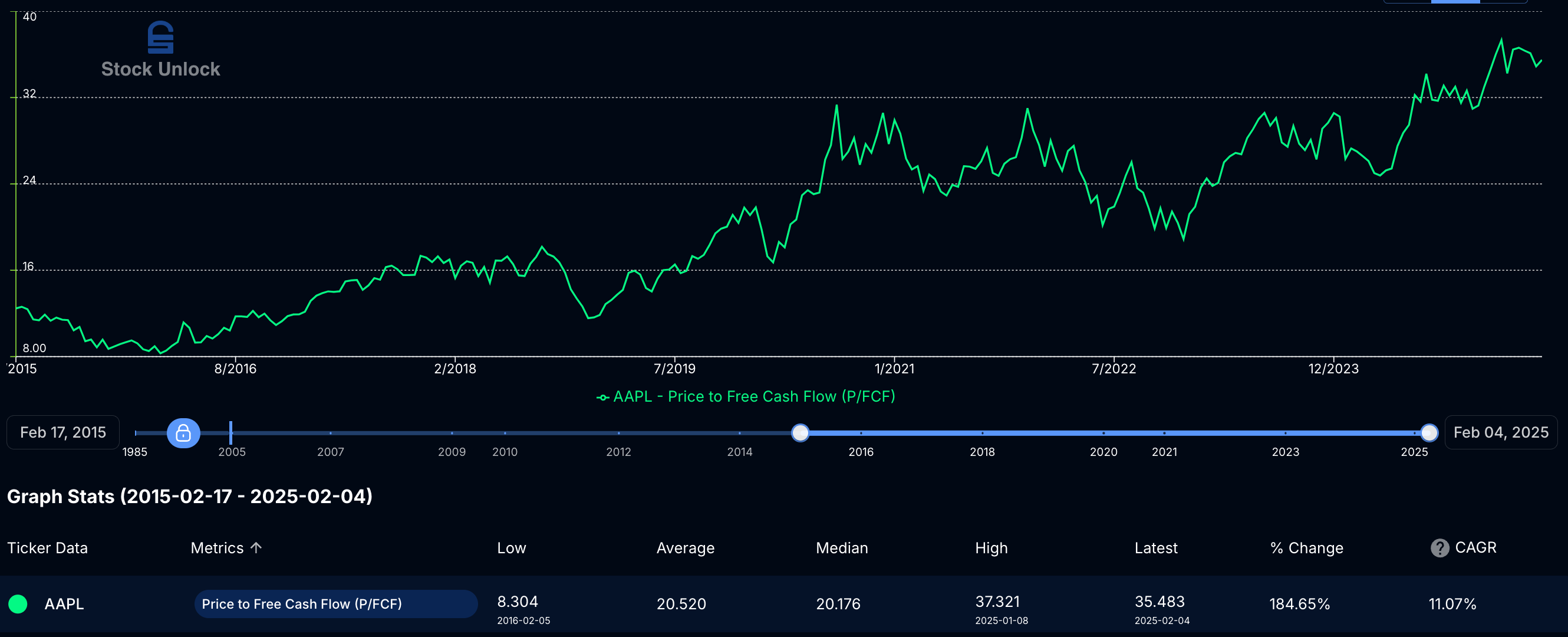Click the CAGR help question-mark icon

click(1439, 548)
